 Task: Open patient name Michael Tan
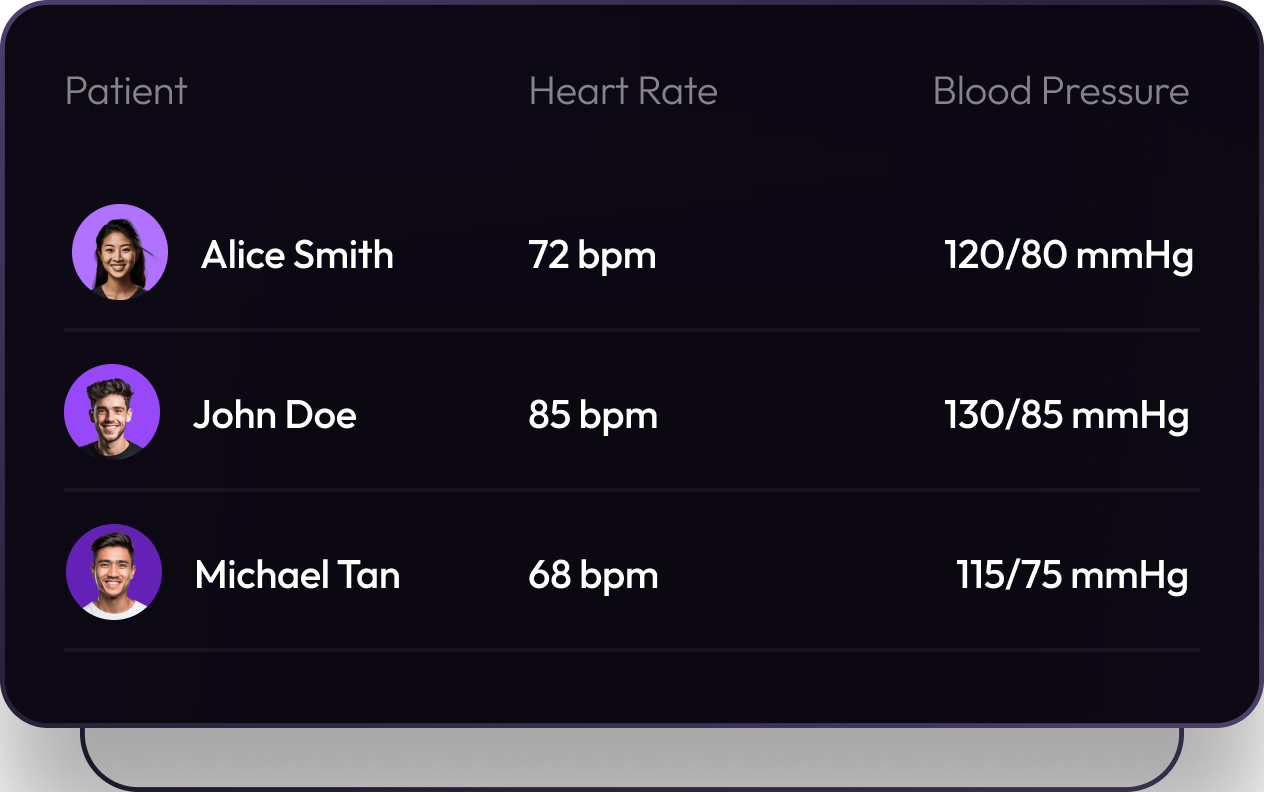coord(297,575)
